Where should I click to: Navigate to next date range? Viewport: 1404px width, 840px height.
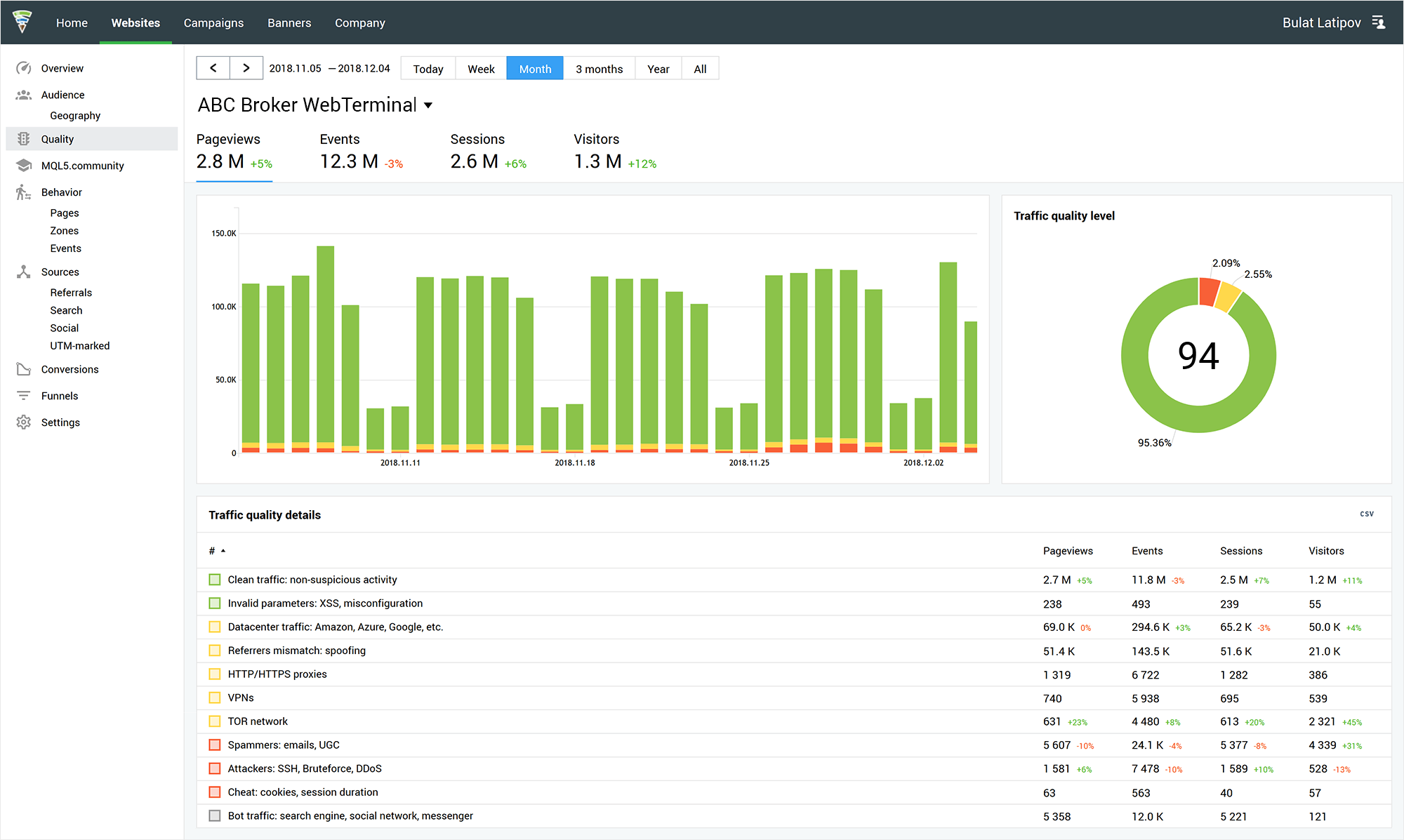tap(247, 68)
